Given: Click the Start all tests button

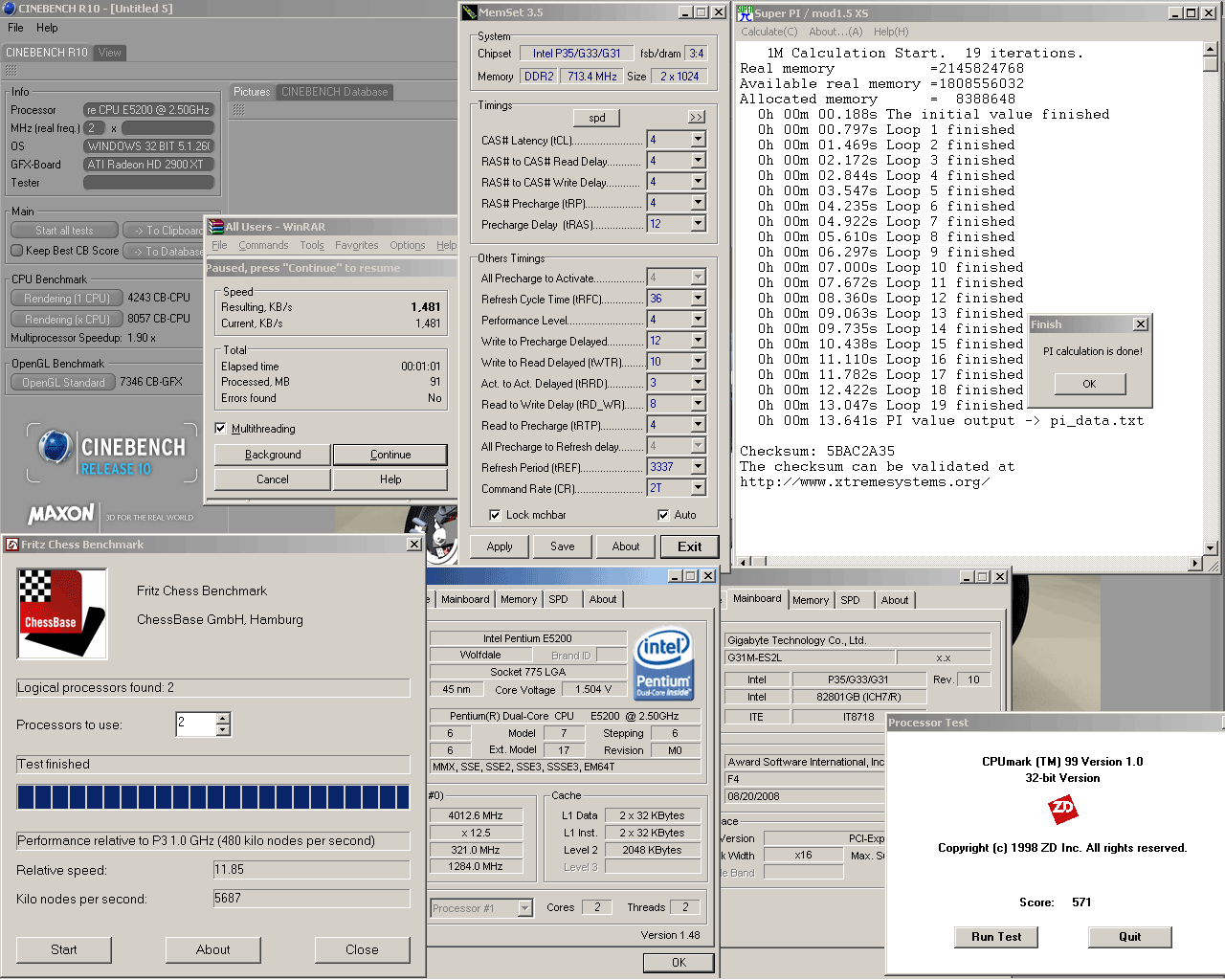Looking at the screenshot, I should point(65,231).
